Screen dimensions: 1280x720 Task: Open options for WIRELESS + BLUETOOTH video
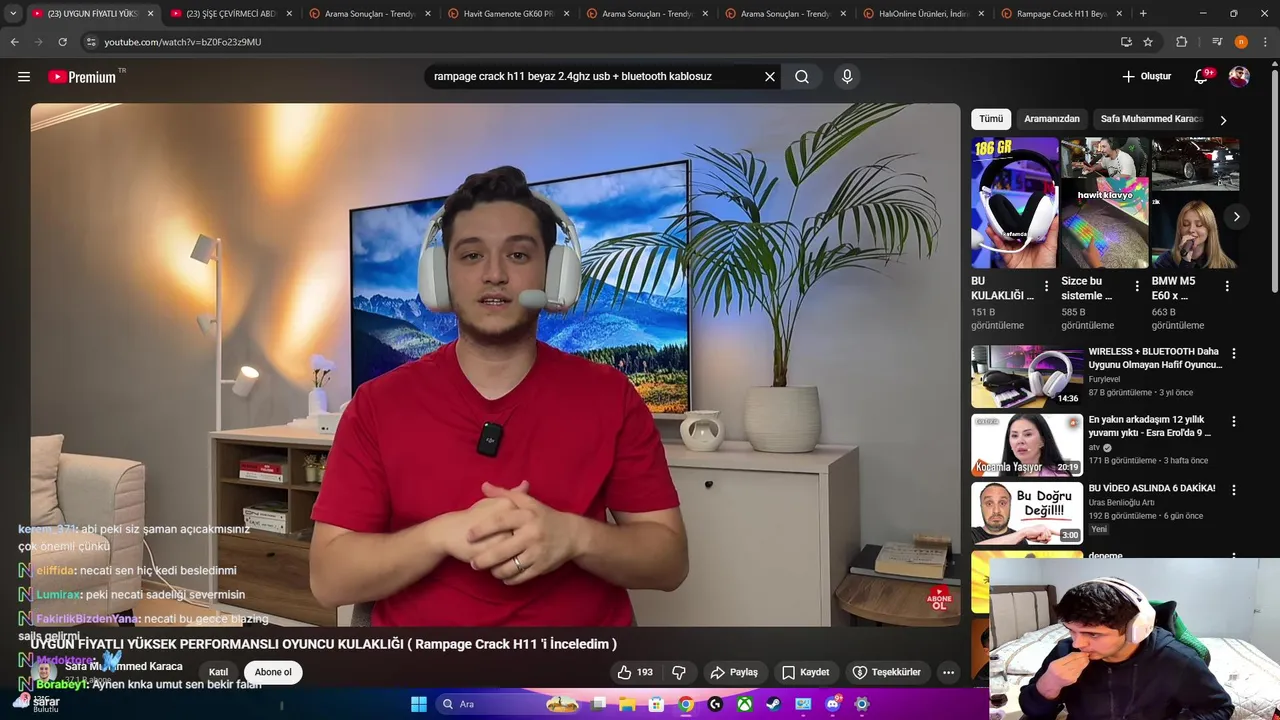coord(1234,354)
